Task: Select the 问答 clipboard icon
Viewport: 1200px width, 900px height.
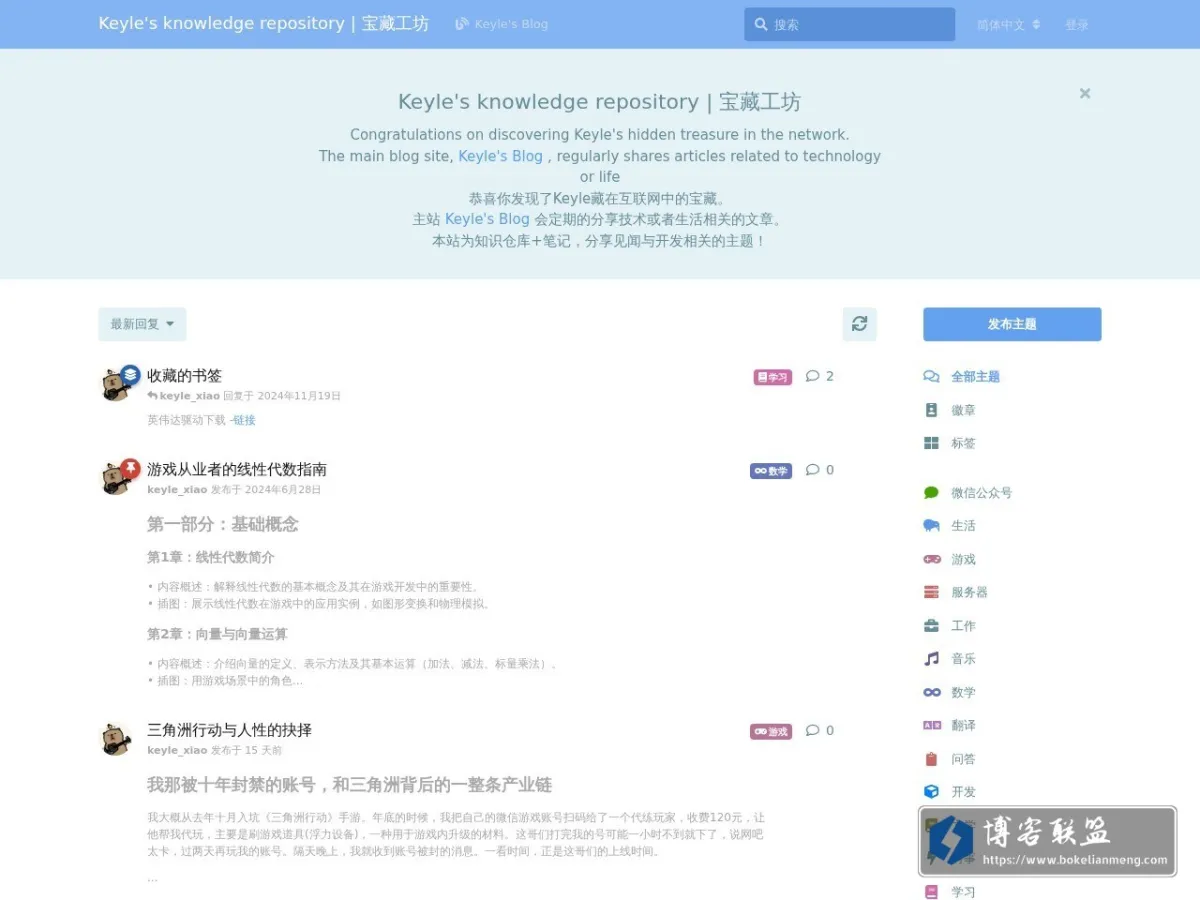Action: point(931,759)
